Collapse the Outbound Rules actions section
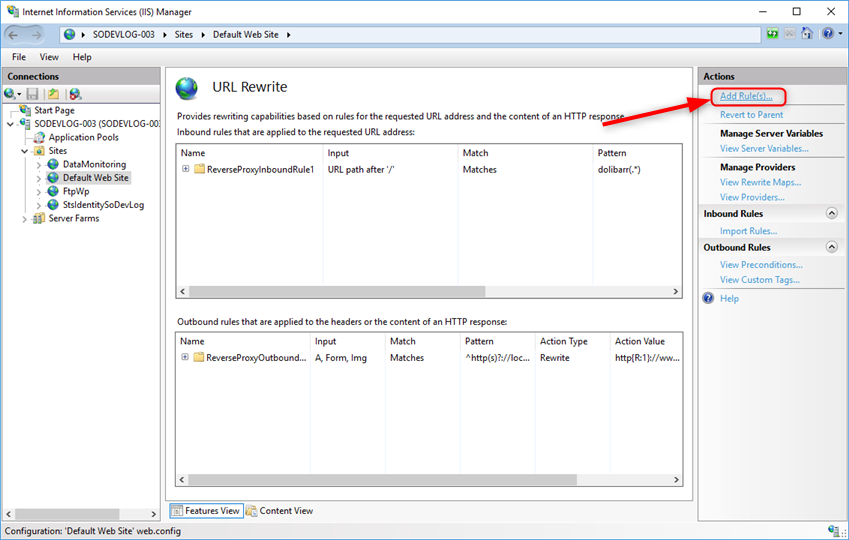 click(x=832, y=247)
